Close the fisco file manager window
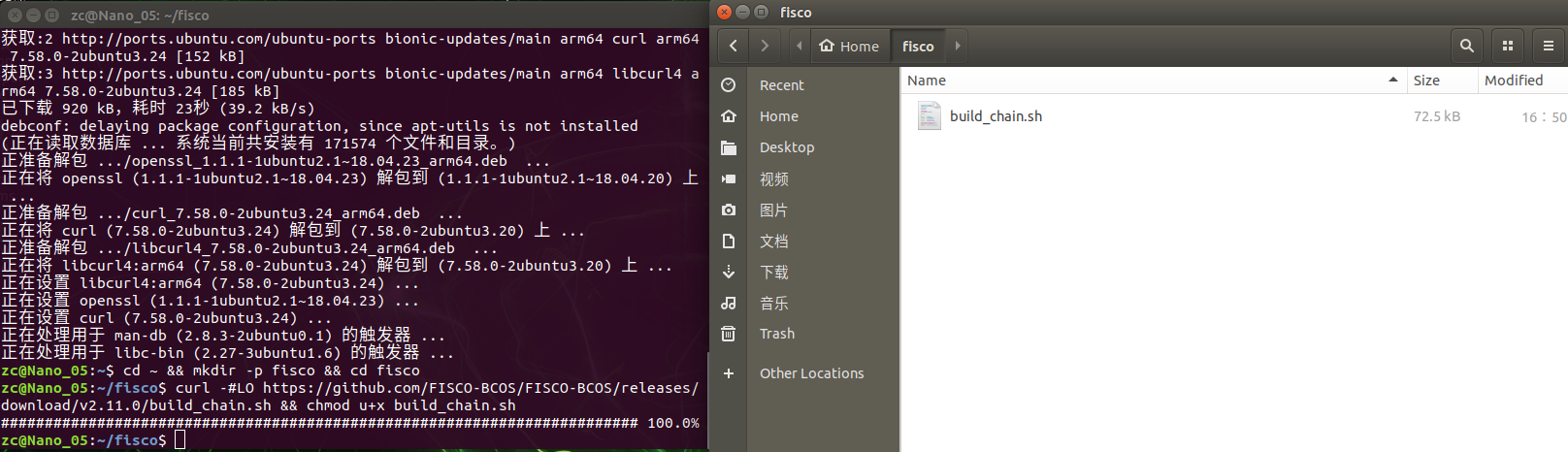The image size is (1568, 452). pyautogui.click(x=724, y=12)
